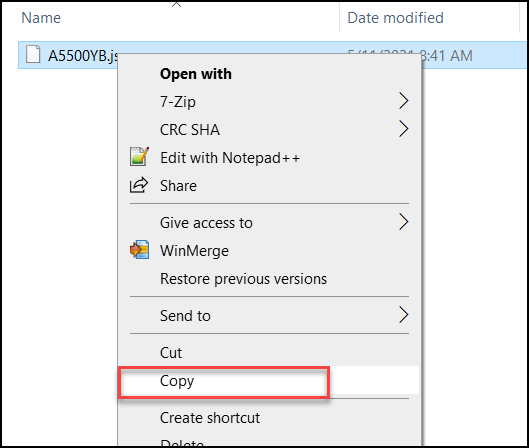Select Copy in the context menu
This screenshot has height=448, width=529.
coord(269,381)
